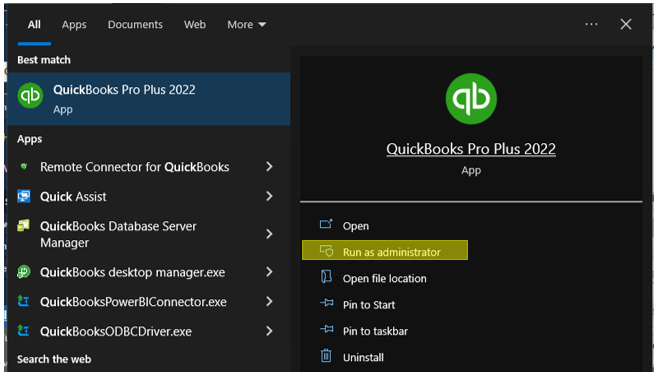Image resolution: width=657 pixels, height=376 pixels.
Task: Expand QuickBooksODBCDriver.exe chevron
Action: click(269, 331)
